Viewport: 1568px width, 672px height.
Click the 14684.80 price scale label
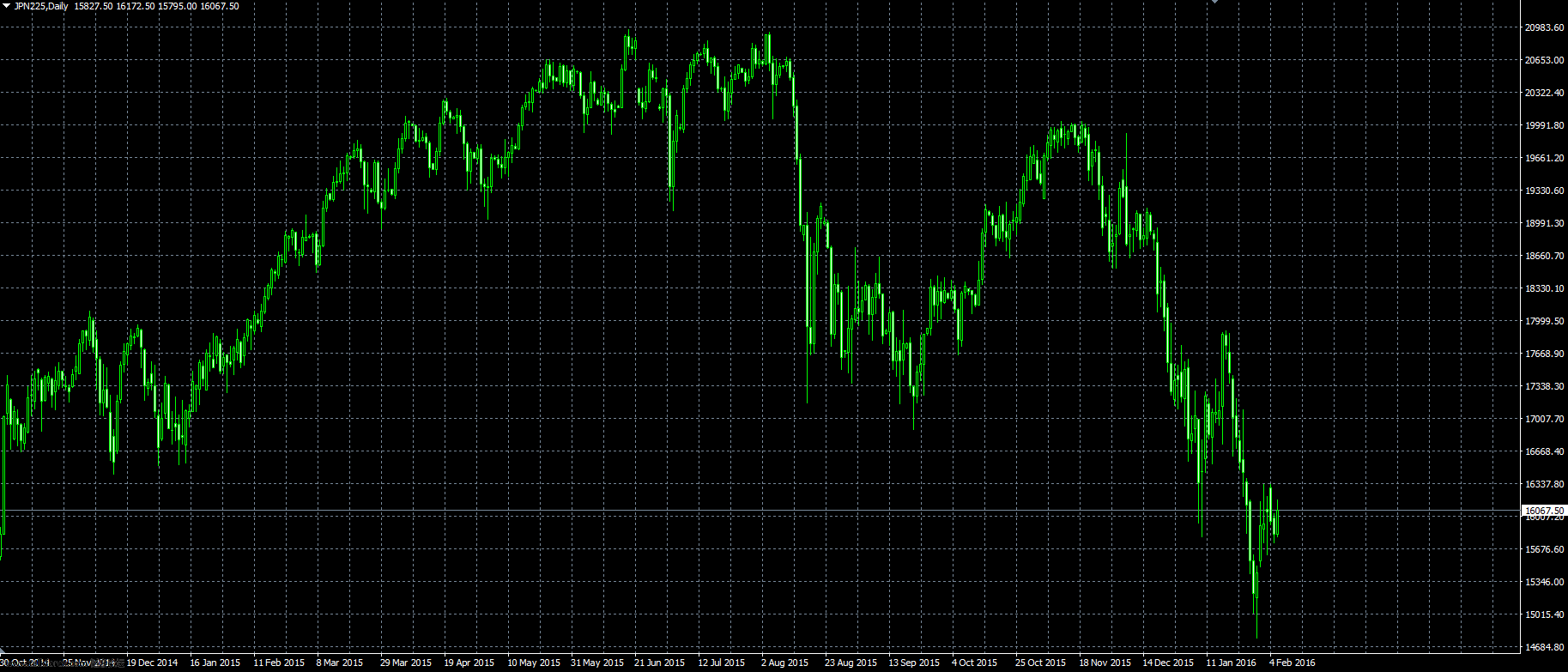[x=1544, y=647]
